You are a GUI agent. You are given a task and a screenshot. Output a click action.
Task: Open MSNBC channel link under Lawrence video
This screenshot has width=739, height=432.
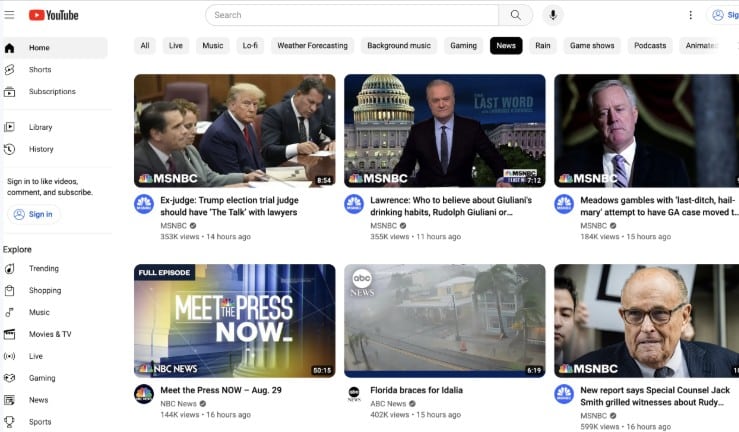[383, 226]
